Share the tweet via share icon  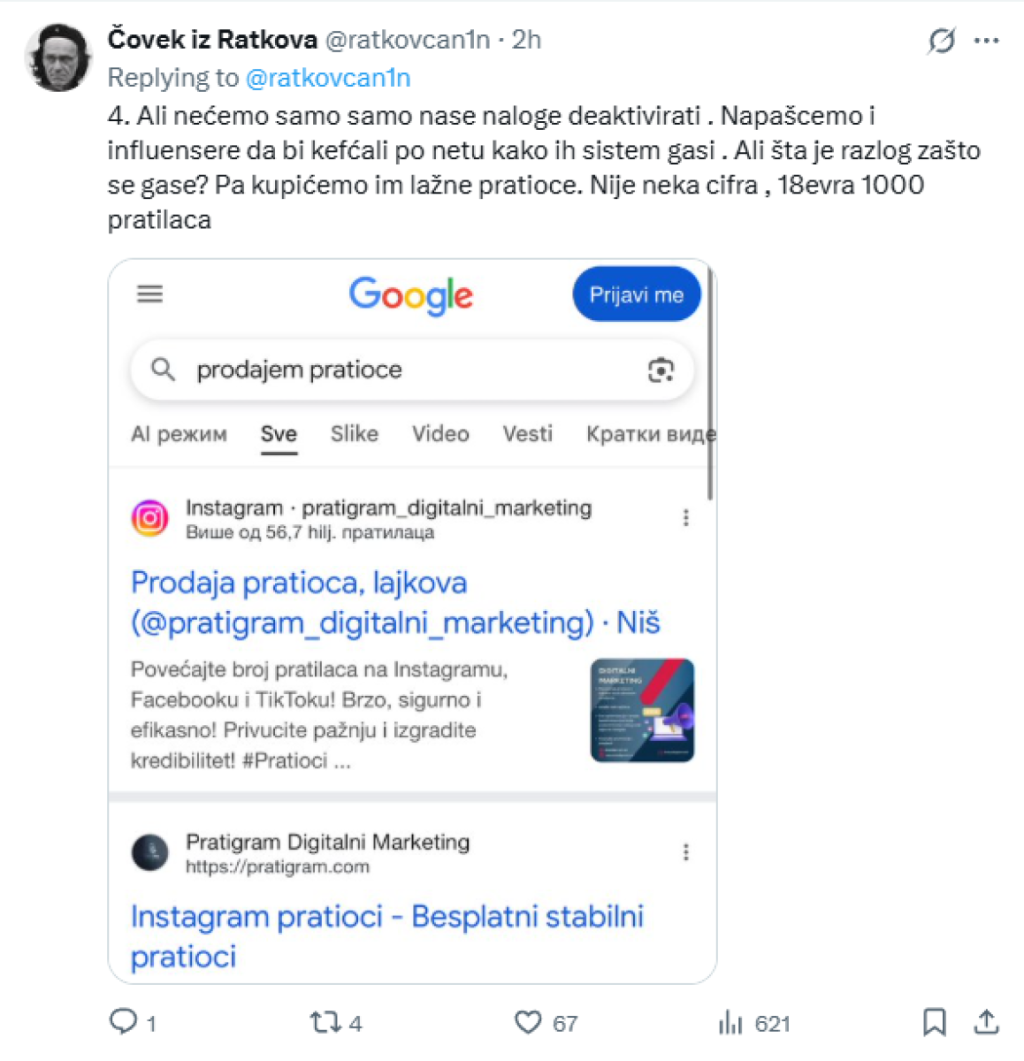(x=986, y=1022)
